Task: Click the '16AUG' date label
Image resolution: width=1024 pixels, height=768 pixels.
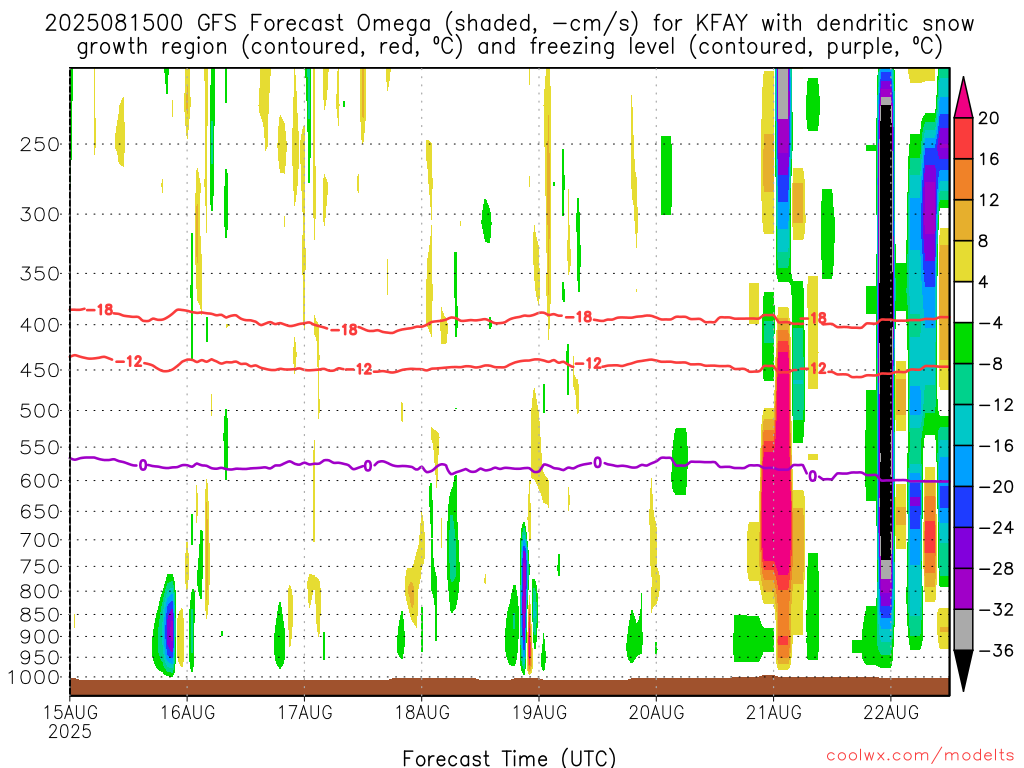Action: (x=187, y=712)
